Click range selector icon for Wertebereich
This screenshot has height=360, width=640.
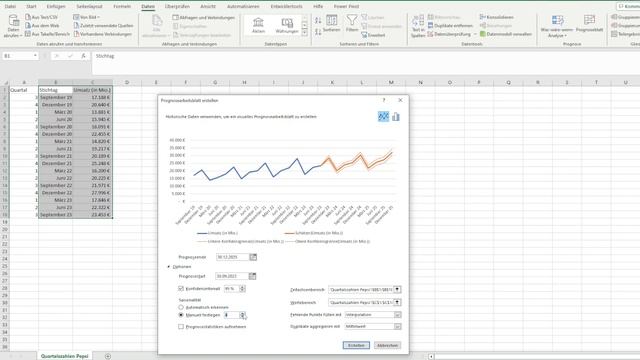pyautogui.click(x=397, y=302)
